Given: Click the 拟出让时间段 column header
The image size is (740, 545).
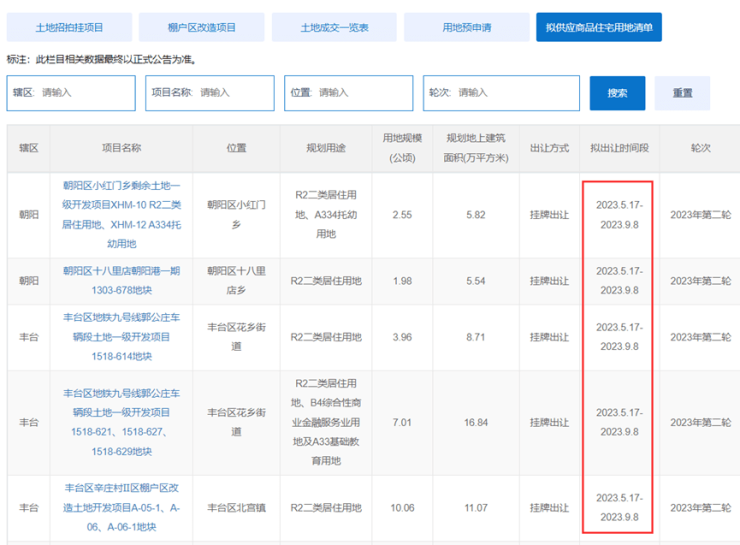Looking at the screenshot, I should pyautogui.click(x=619, y=148).
